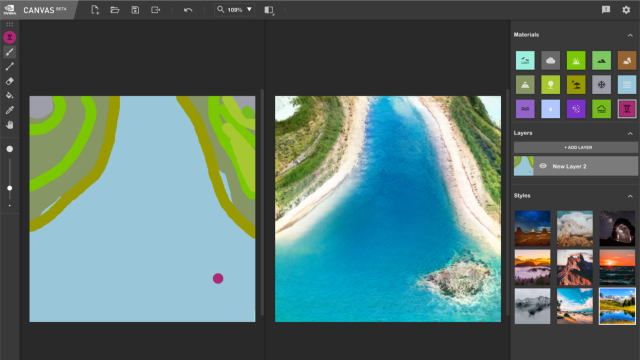Apply the red rocky mountain style
Screen dimensions: 640x360
[x=575, y=267]
